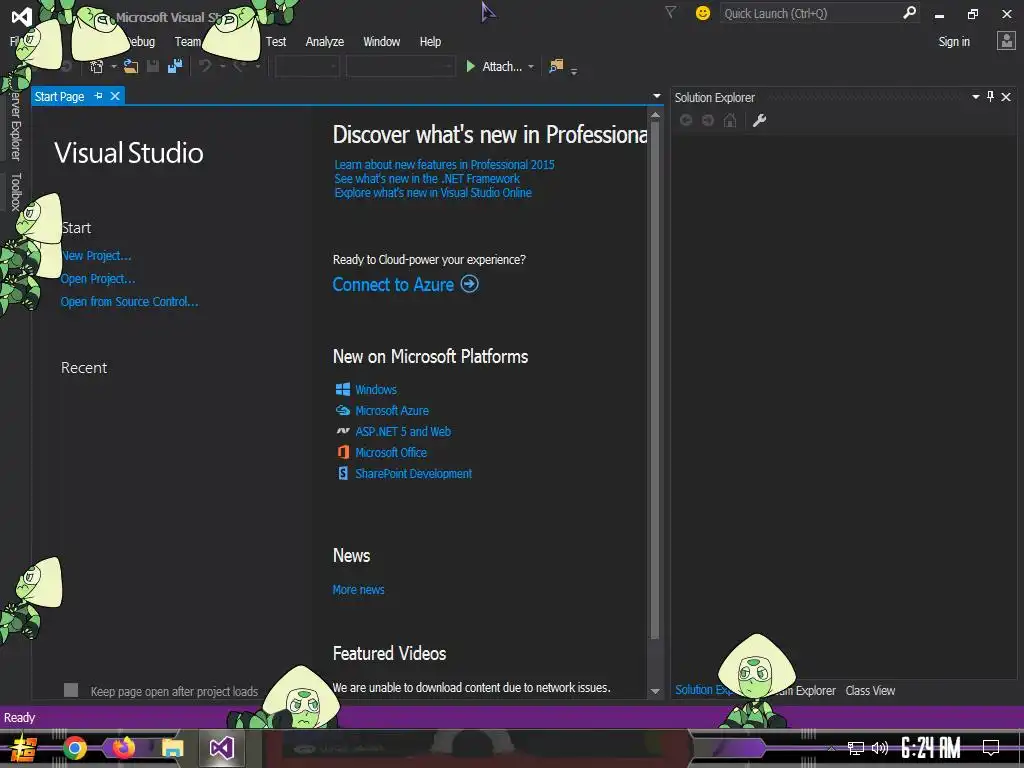
Task: Click the Open Project... link
Action: pos(98,279)
